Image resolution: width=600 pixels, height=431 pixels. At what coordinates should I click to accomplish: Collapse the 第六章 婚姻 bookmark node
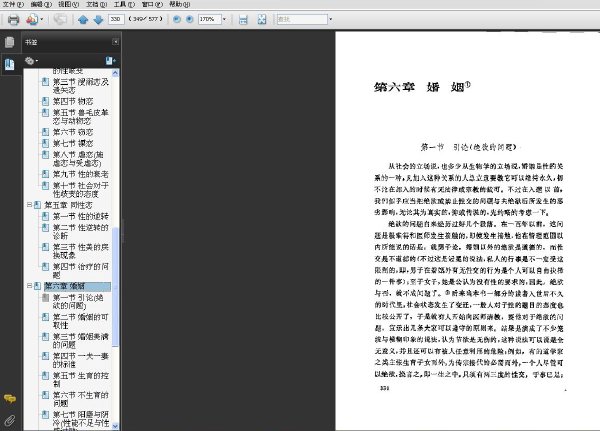tap(29, 286)
